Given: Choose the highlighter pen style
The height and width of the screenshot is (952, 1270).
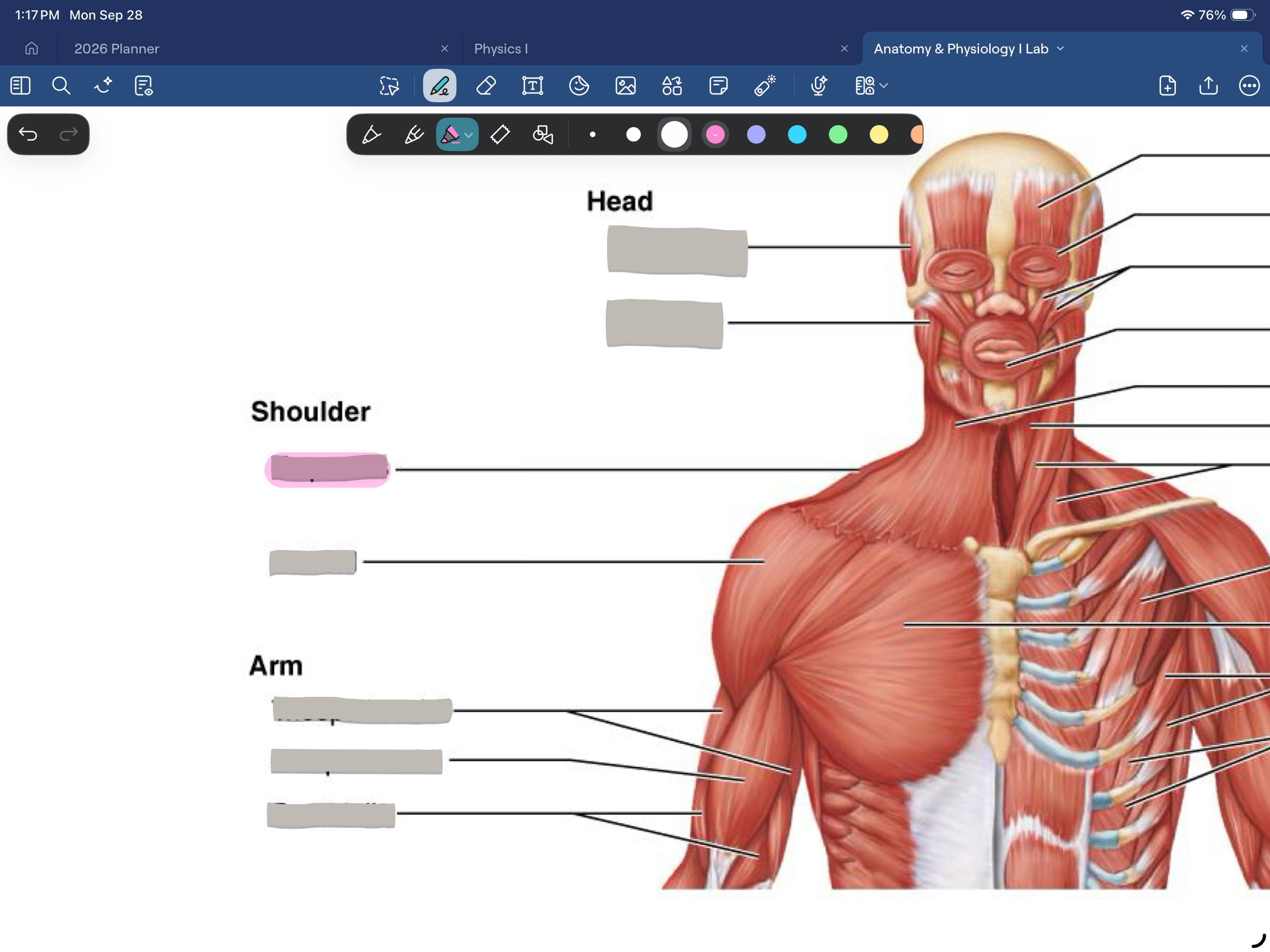Looking at the screenshot, I should click(450, 134).
